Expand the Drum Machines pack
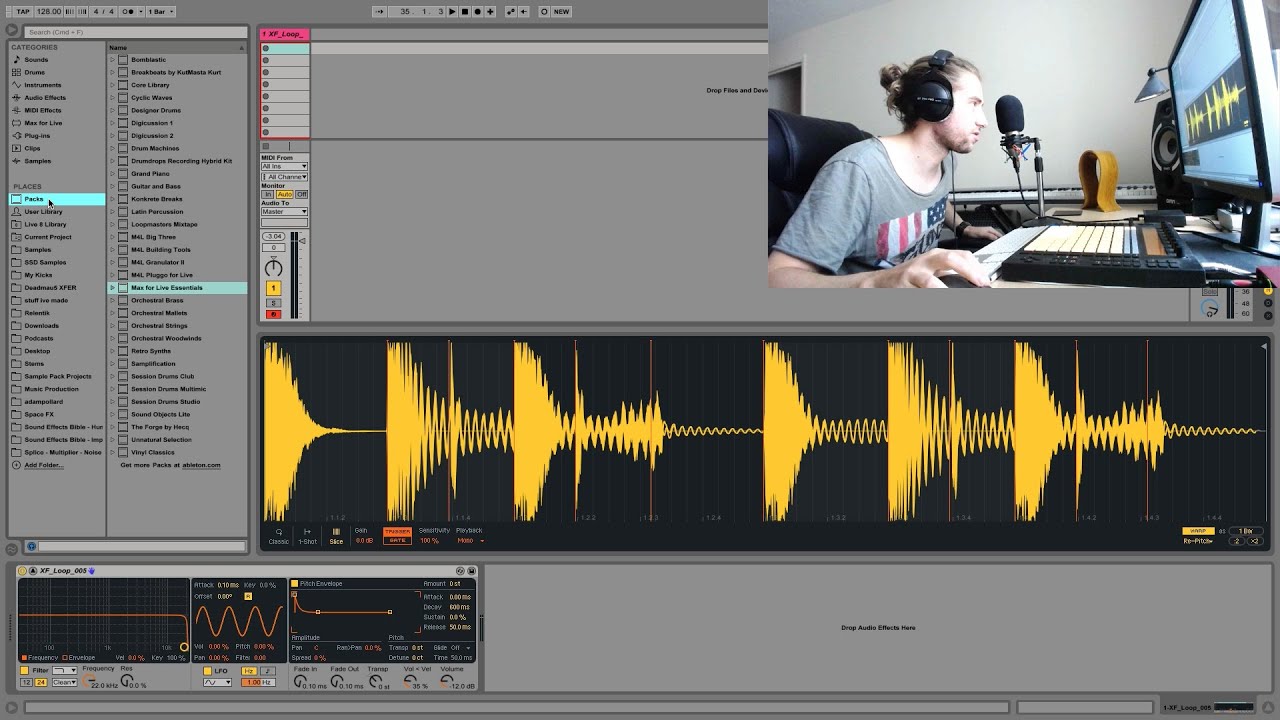 pyautogui.click(x=112, y=148)
